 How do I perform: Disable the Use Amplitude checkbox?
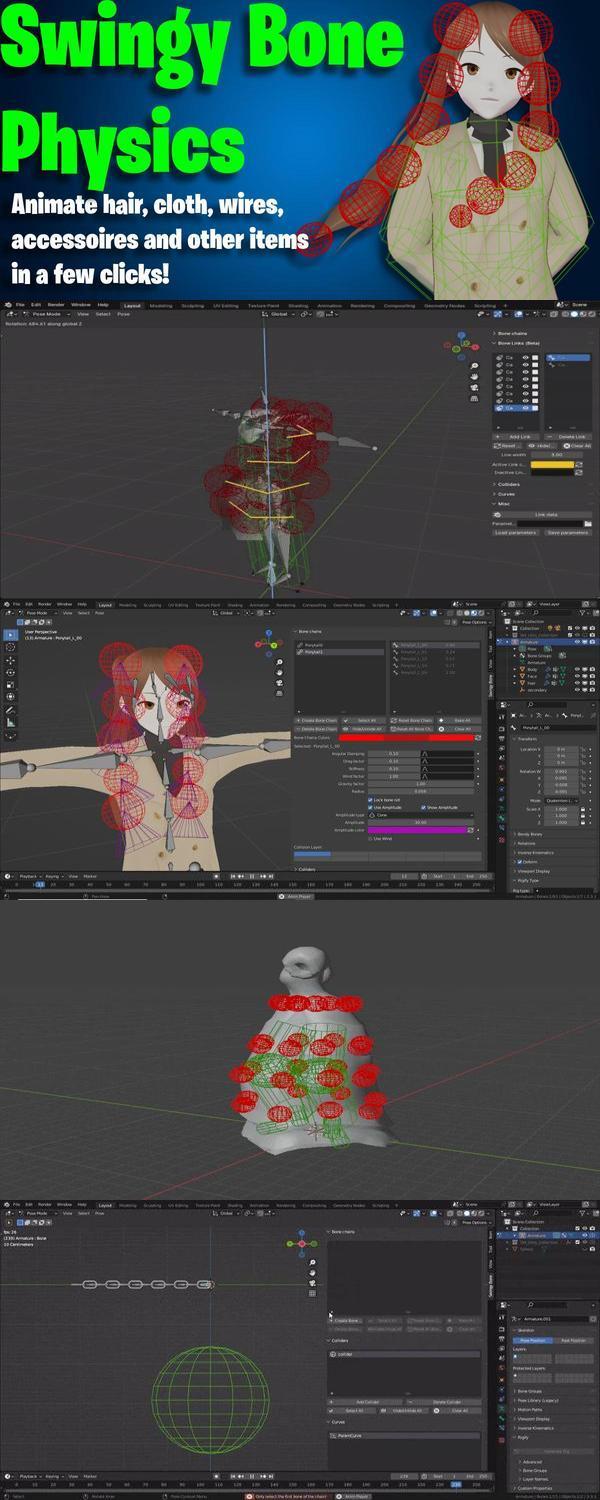pos(371,807)
